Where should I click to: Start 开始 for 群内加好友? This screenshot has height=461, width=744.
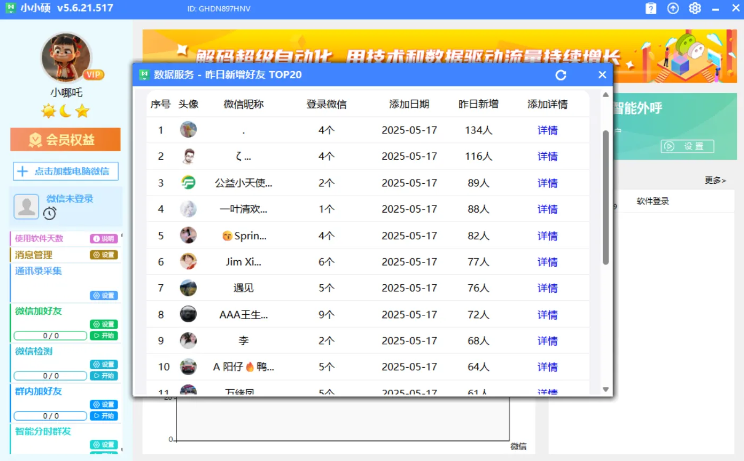coord(103,416)
